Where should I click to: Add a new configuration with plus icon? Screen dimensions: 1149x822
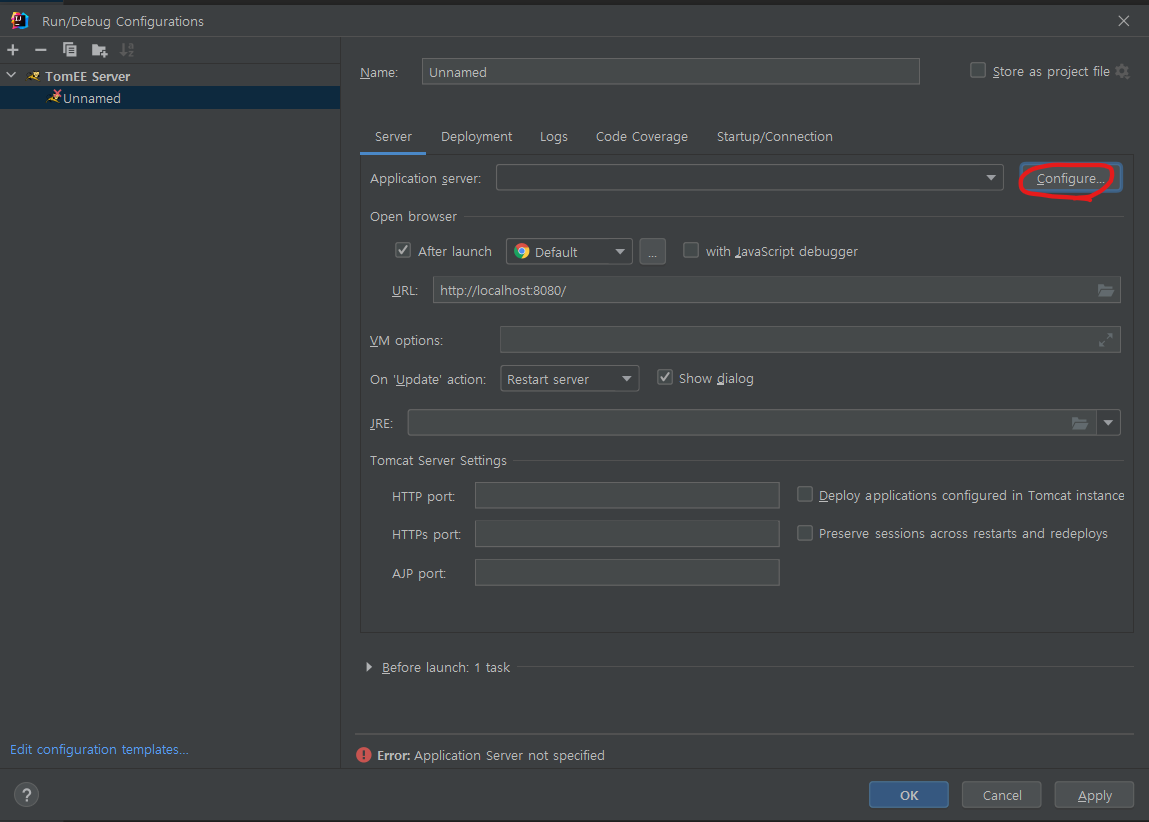(x=13, y=50)
